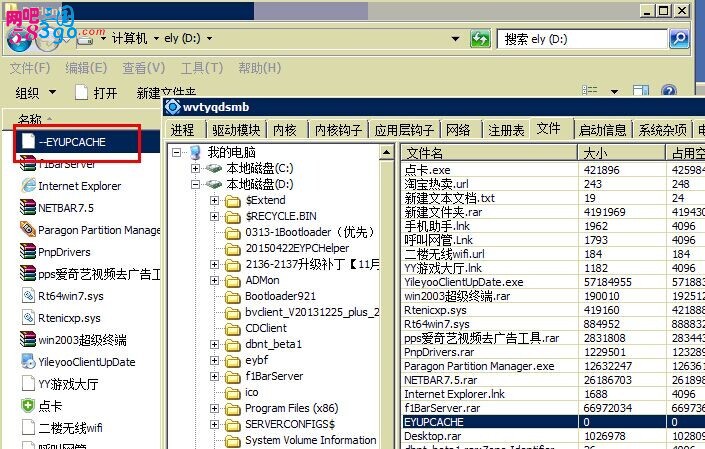Image resolution: width=705 pixels, height=449 pixels.
Task: Switch to the 网络 tab
Action: 458,130
